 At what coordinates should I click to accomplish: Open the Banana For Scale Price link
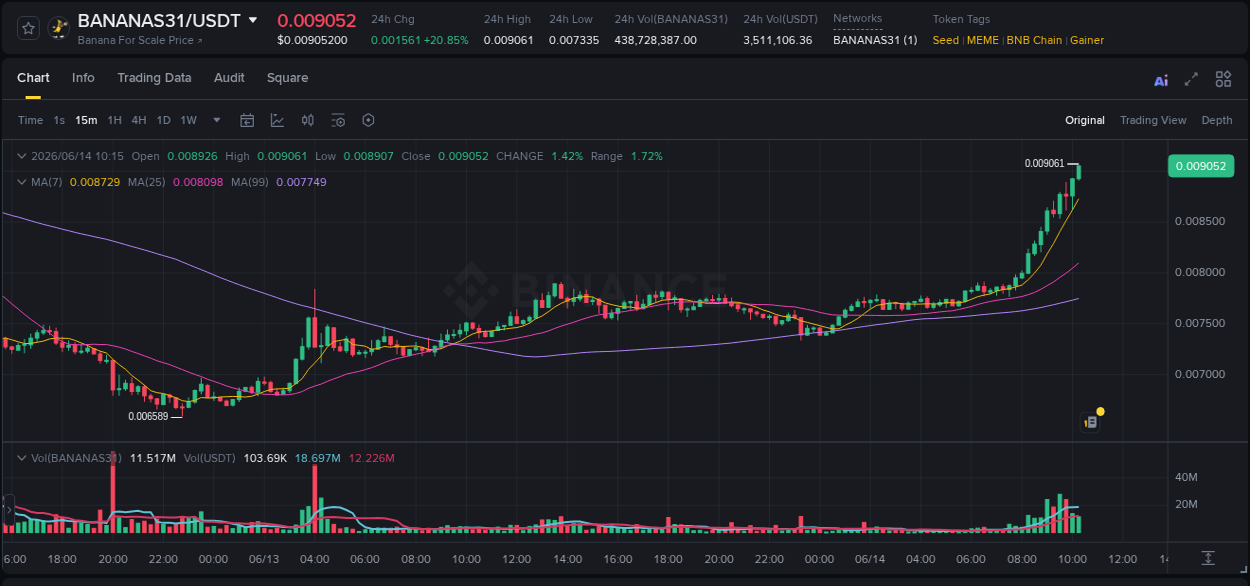click(139, 41)
